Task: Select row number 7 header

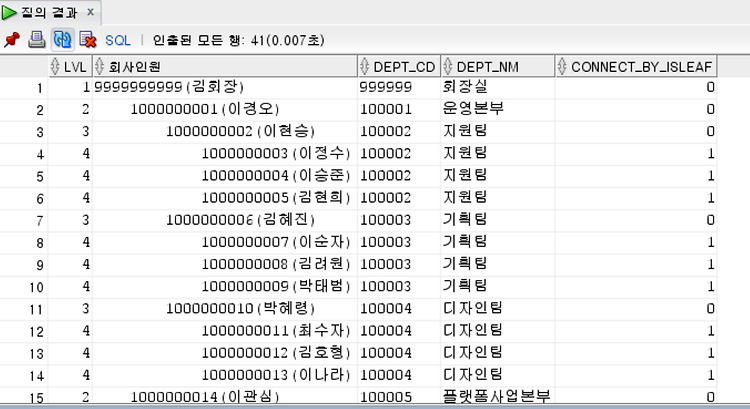Action: tap(24, 221)
